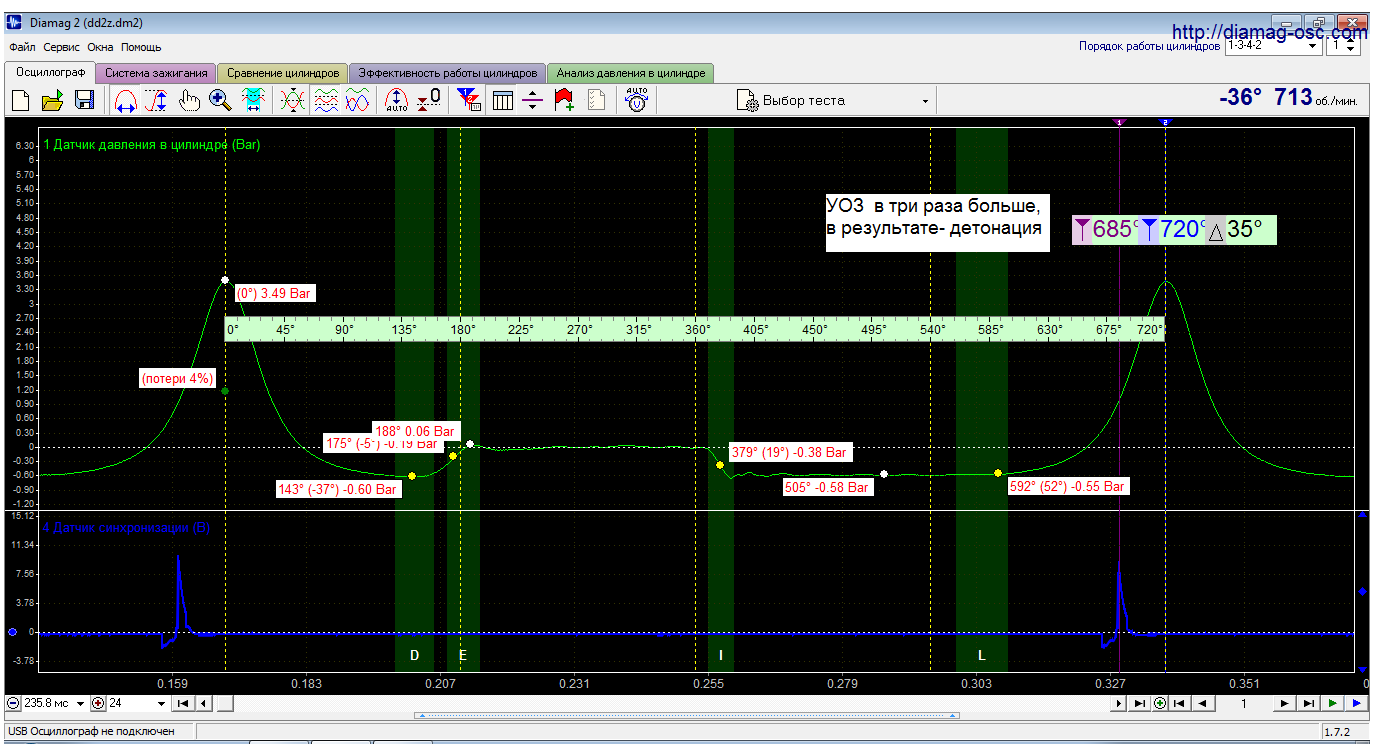Click the zero-level reset icon
This screenshot has height=744, width=1382.
[x=429, y=100]
